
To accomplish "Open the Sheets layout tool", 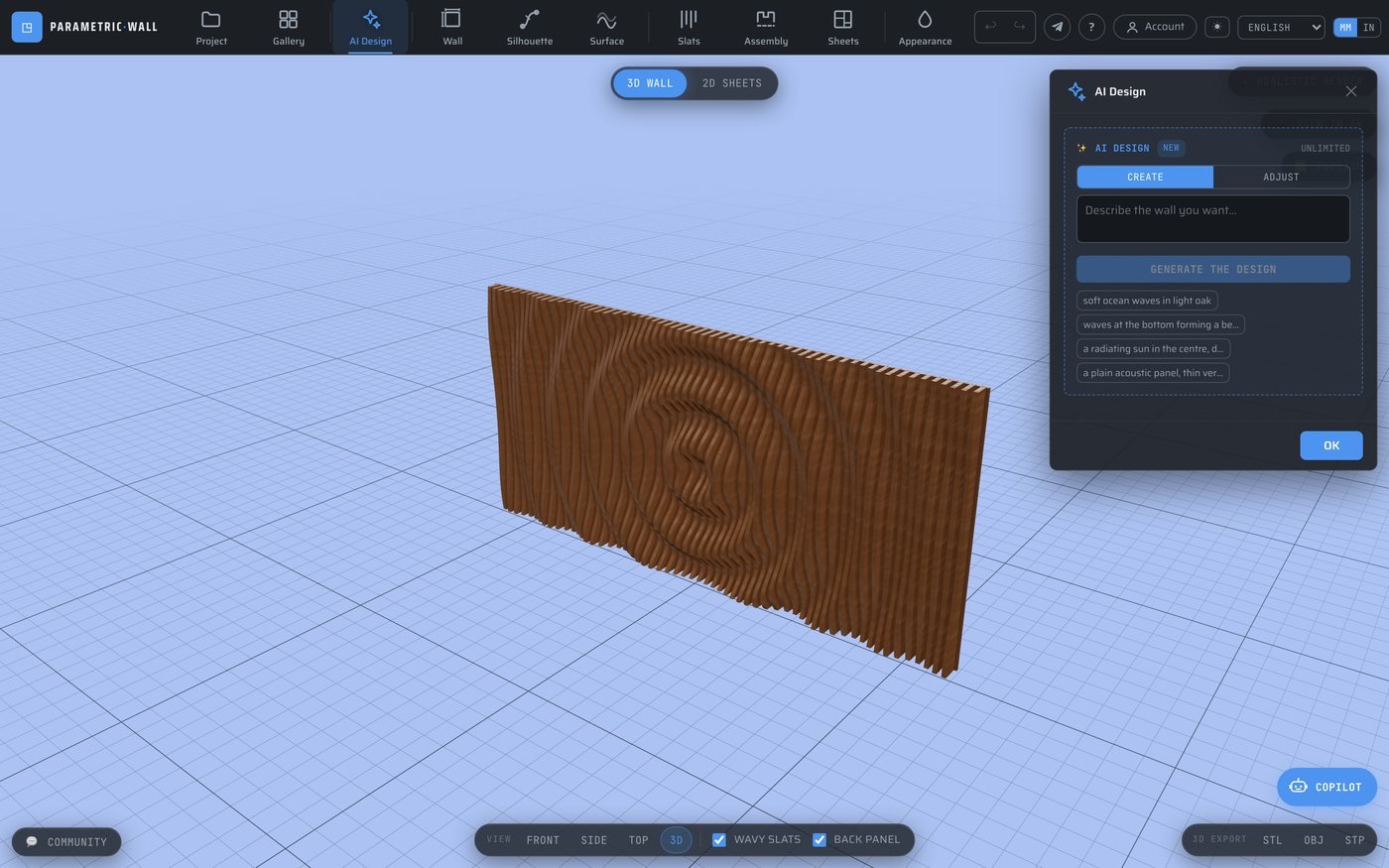I will (x=843, y=28).
